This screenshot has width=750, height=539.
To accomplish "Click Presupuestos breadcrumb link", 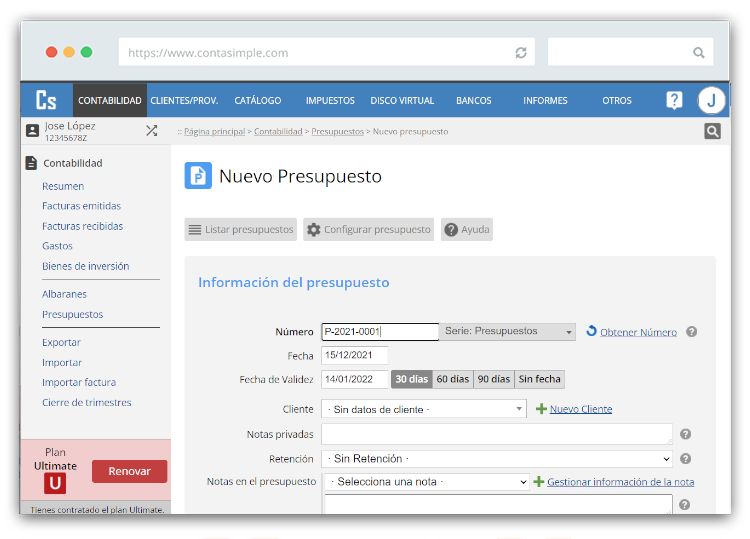I will (337, 132).
